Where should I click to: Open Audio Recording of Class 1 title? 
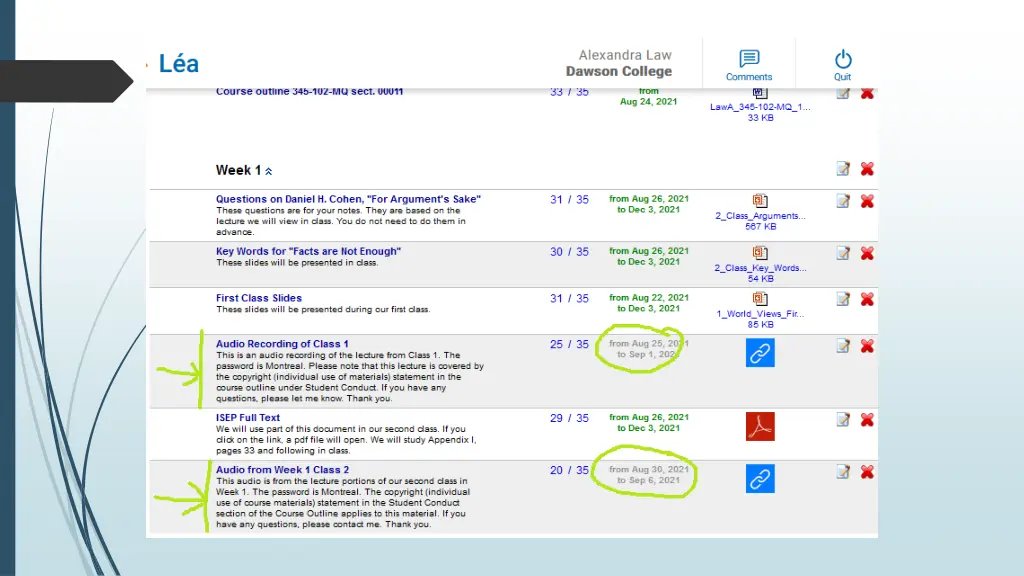click(282, 344)
